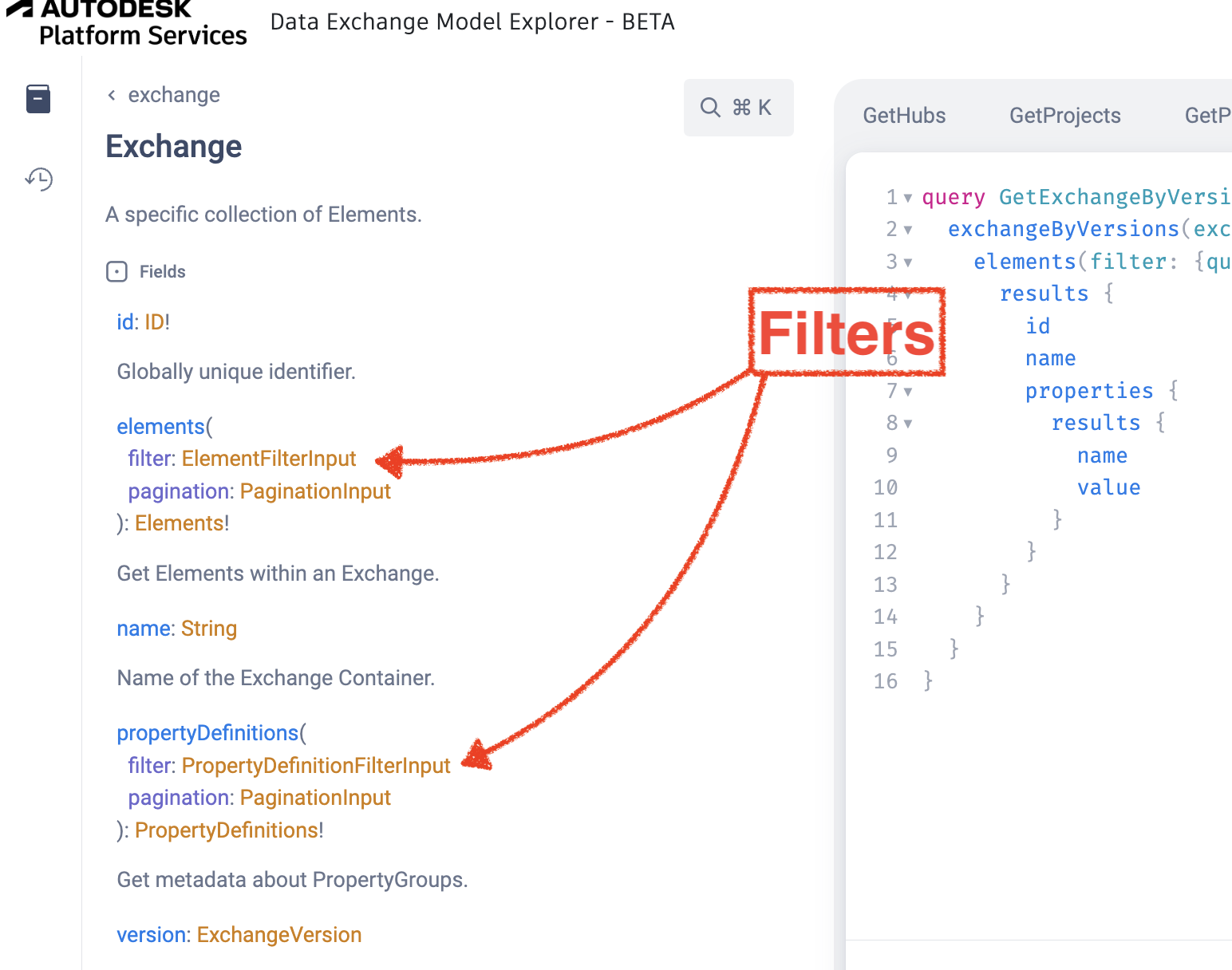Screen dimensions: 1232x970
Task: Open PaginationInput type under propertyDefinitions
Action: [x=315, y=798]
